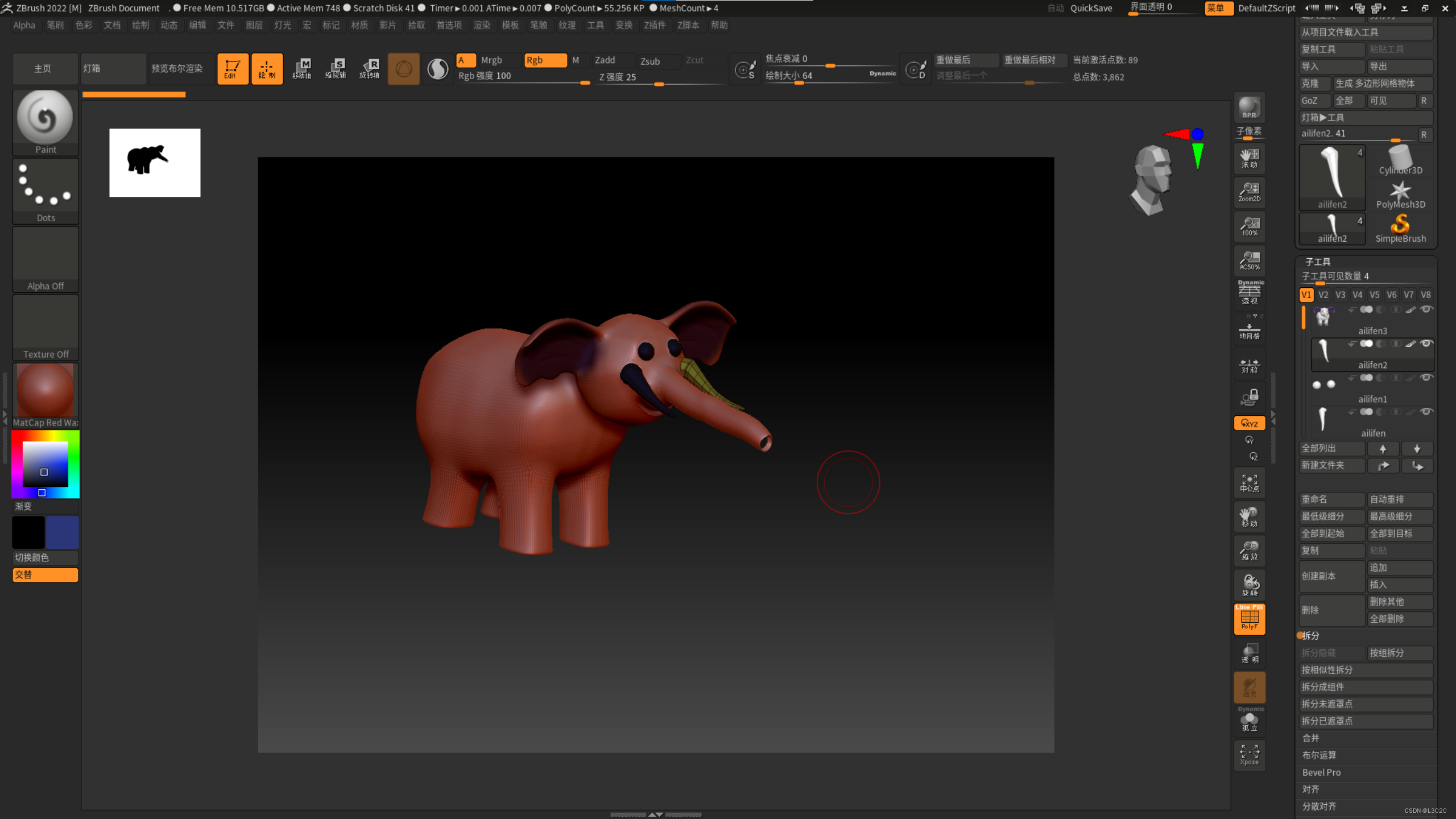Image resolution: width=1456 pixels, height=819 pixels.
Task: Open the Dots stroke selector
Action: pos(45,191)
